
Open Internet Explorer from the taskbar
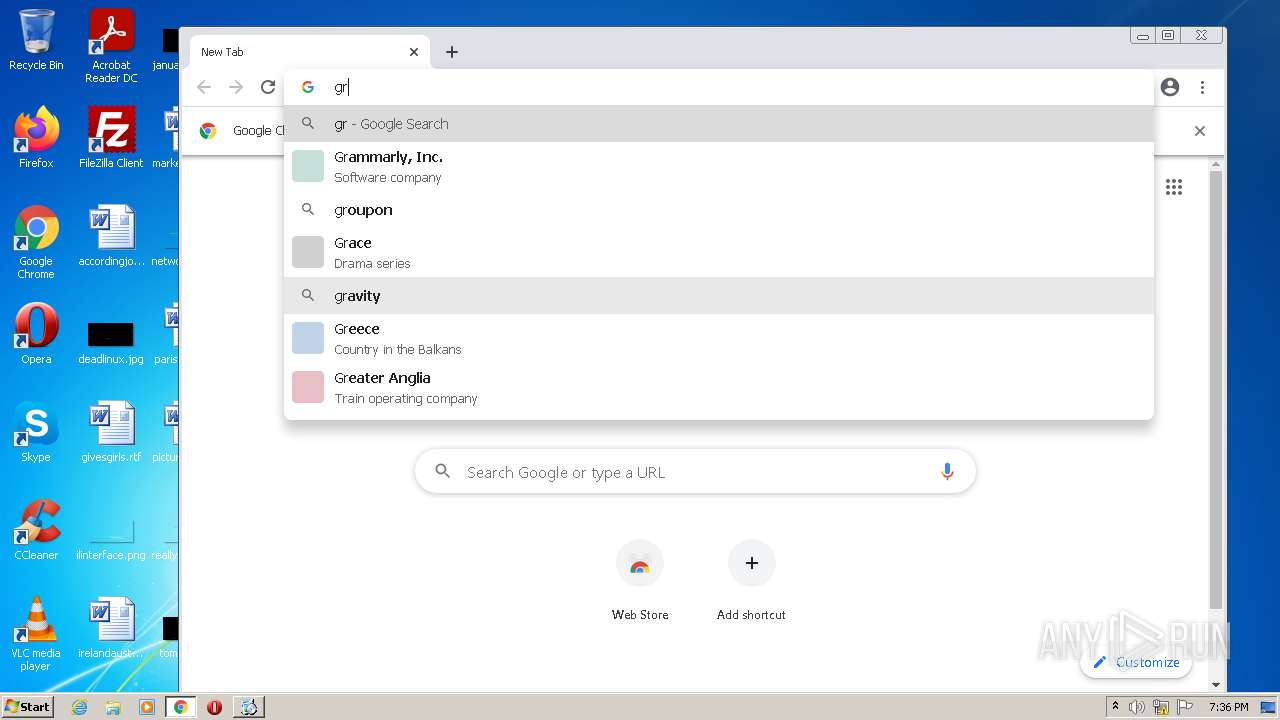pos(79,707)
